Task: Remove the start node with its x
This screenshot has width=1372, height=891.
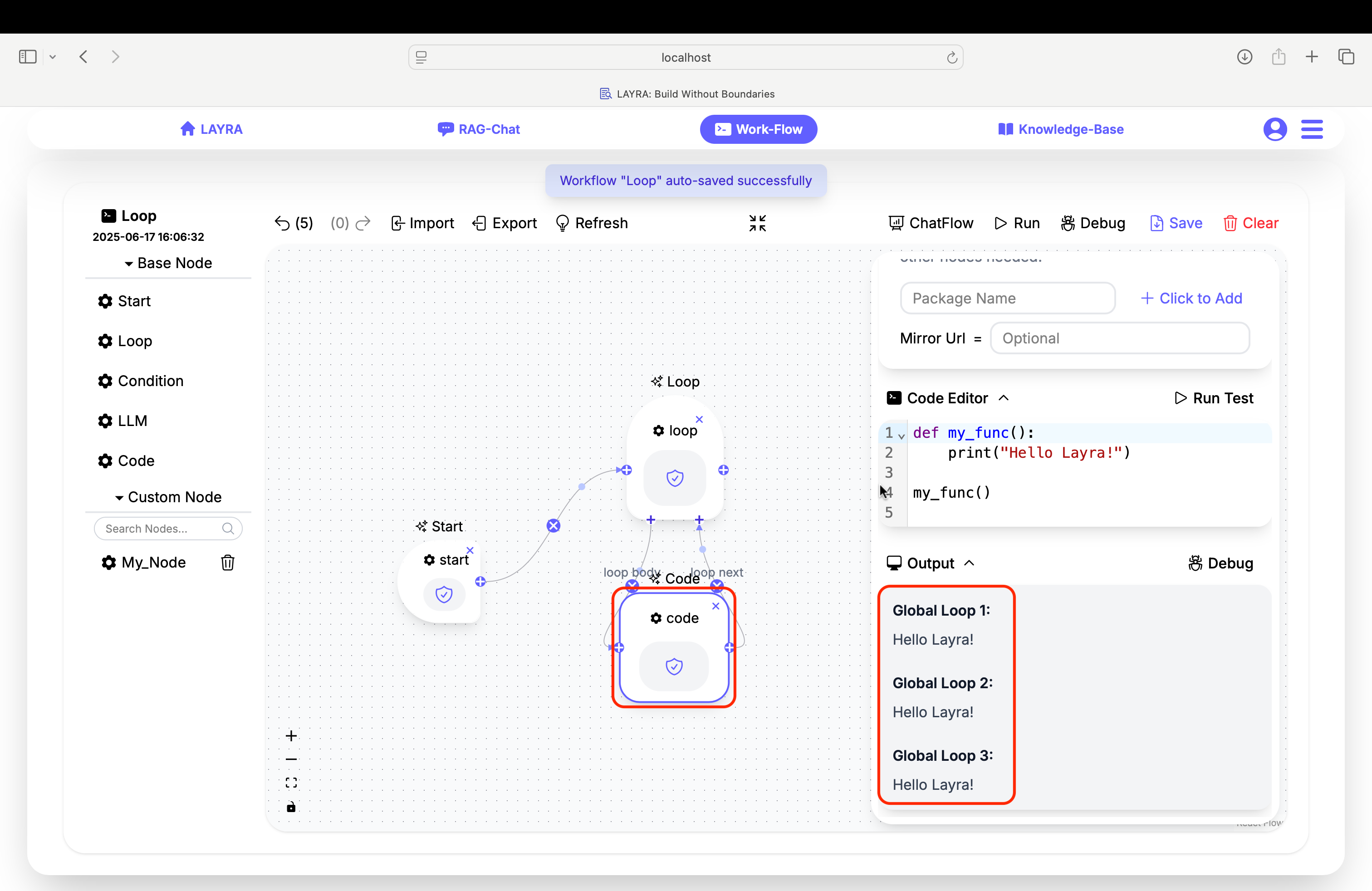Action: (470, 550)
